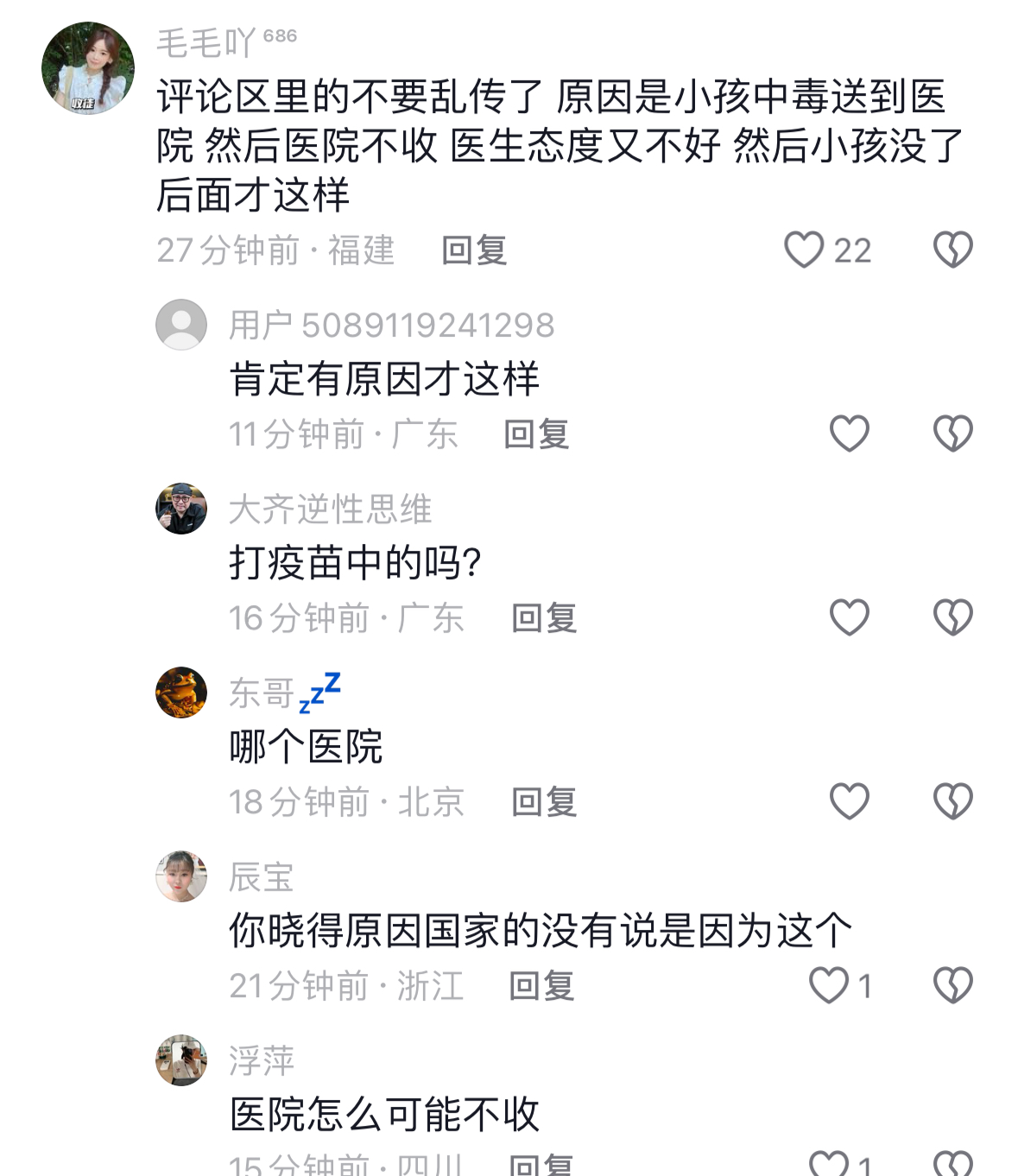The image size is (1018, 1176).
Task: Like 浮萍's comment '医院怎么可能不收'
Action: tap(829, 1164)
